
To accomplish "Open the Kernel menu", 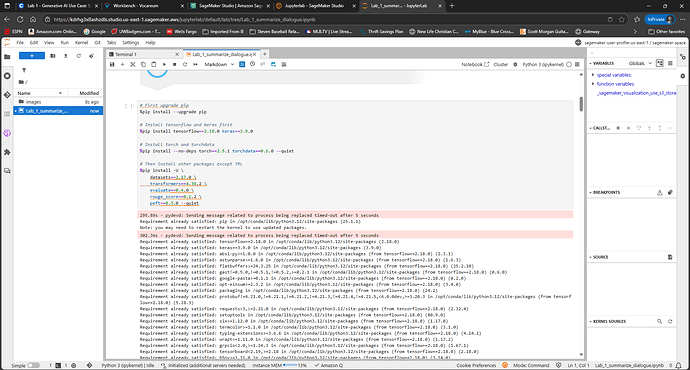I will click(81, 43).
